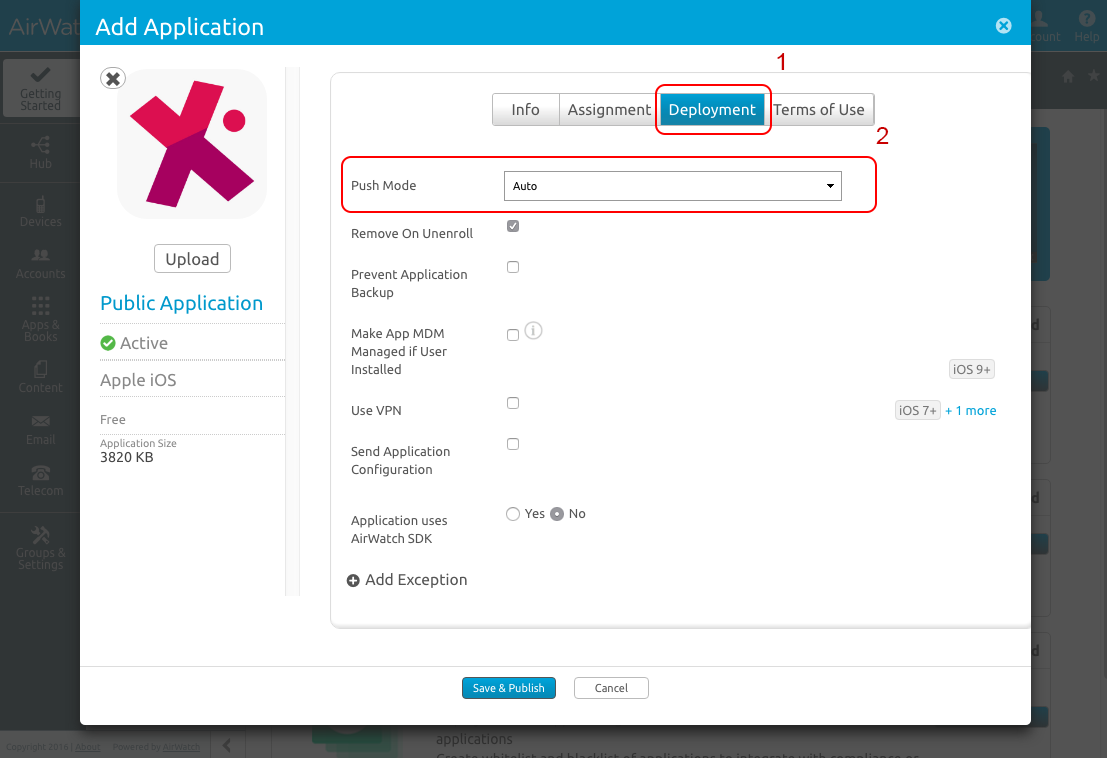Open Email in the sidebar

40,430
